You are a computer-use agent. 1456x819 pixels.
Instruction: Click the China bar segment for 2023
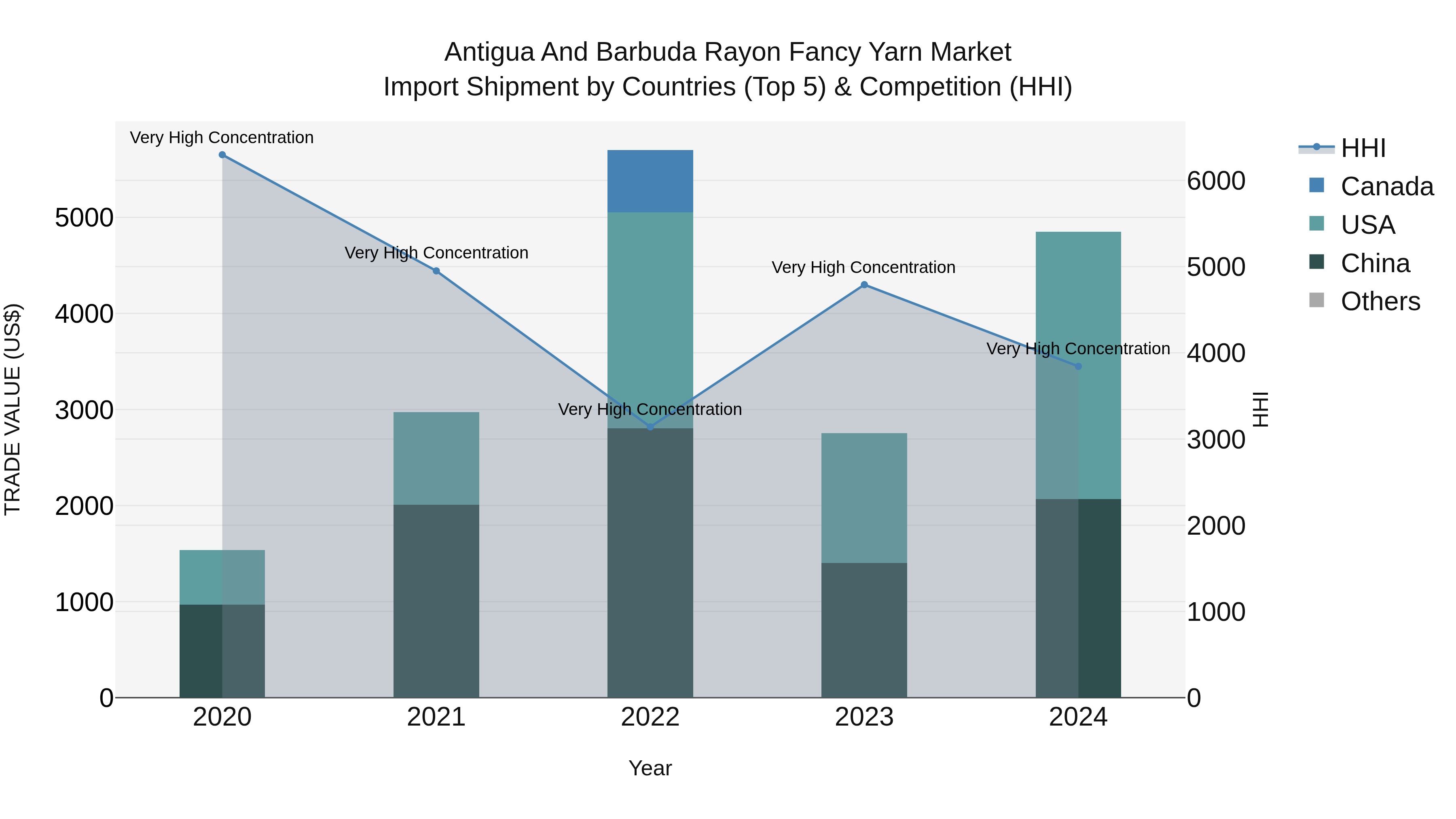point(864,630)
